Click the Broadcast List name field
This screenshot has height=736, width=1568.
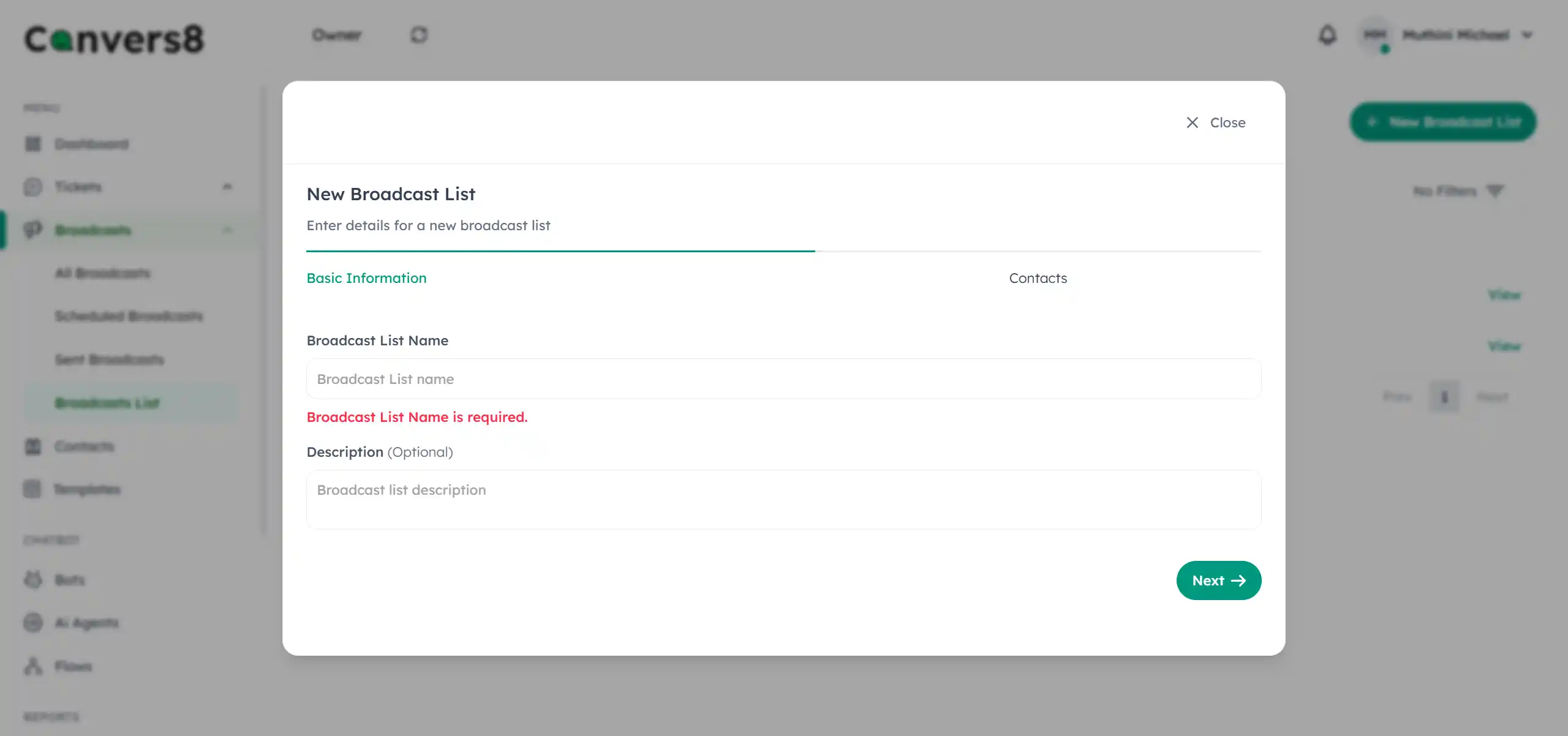[x=783, y=379]
